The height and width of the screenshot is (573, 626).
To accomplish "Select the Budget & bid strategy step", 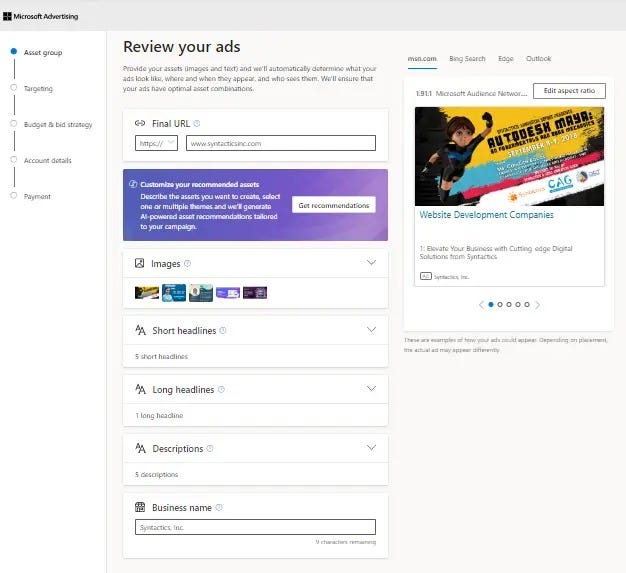I will (x=52, y=124).
